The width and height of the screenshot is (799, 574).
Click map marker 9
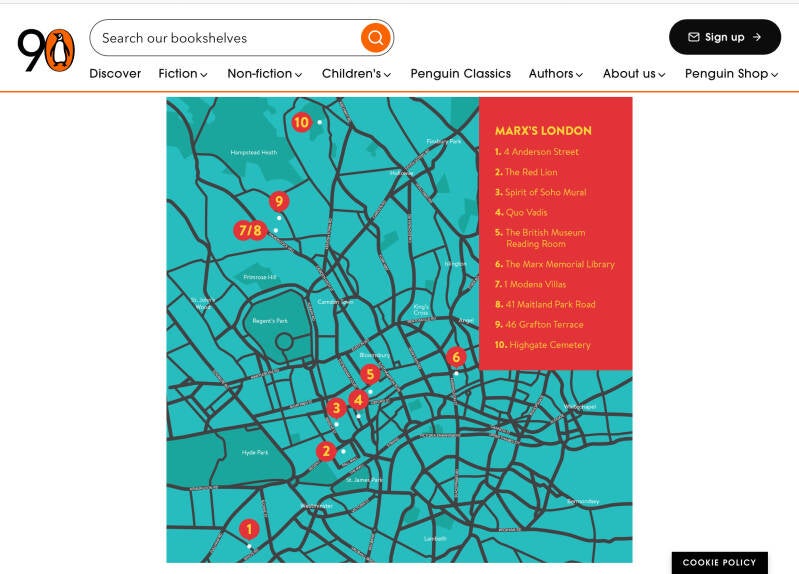pos(279,201)
